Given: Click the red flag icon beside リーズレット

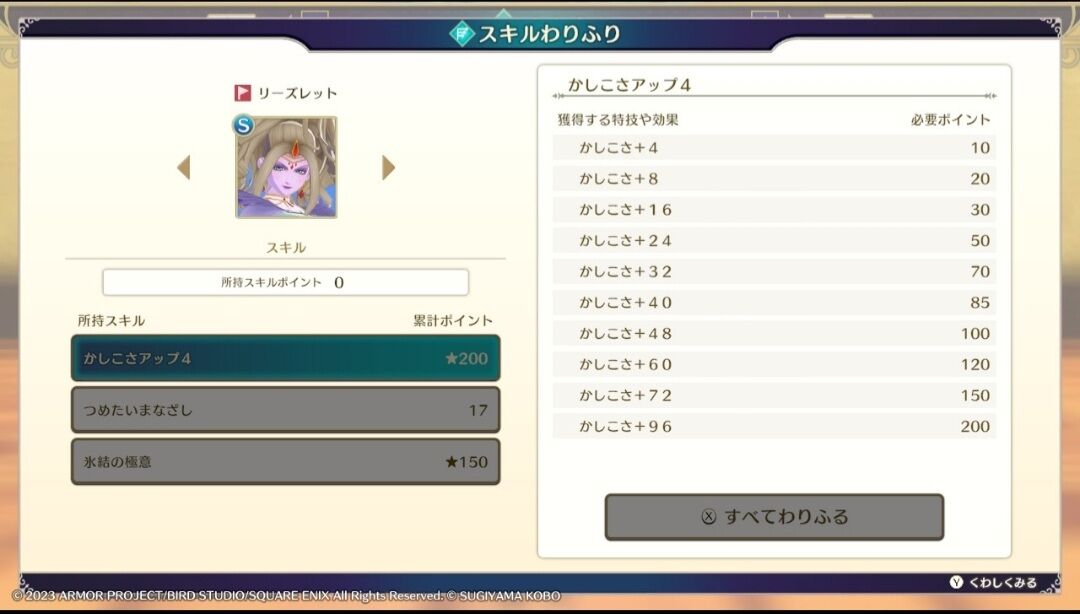Looking at the screenshot, I should click(x=242, y=92).
